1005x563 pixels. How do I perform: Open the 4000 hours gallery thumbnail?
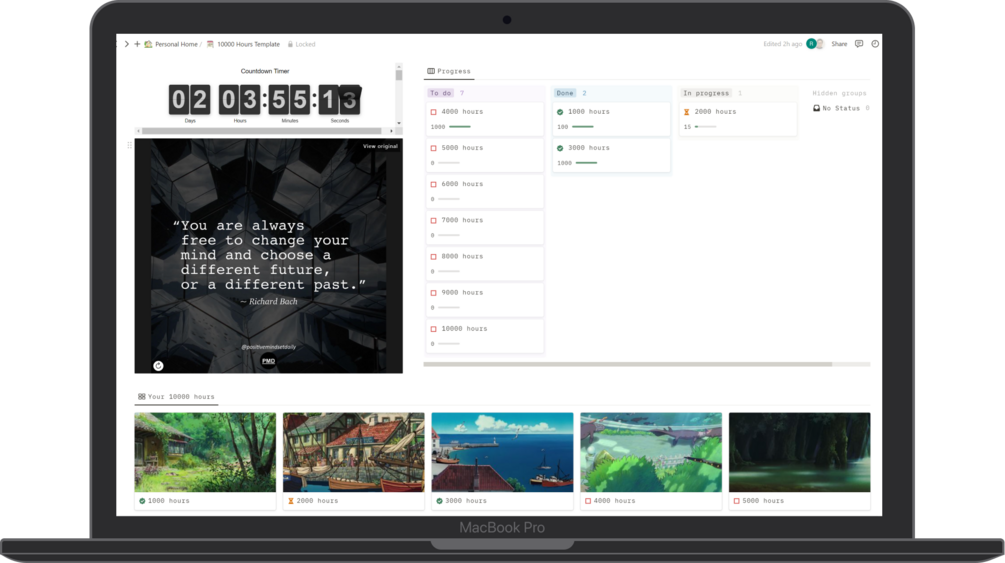point(651,453)
